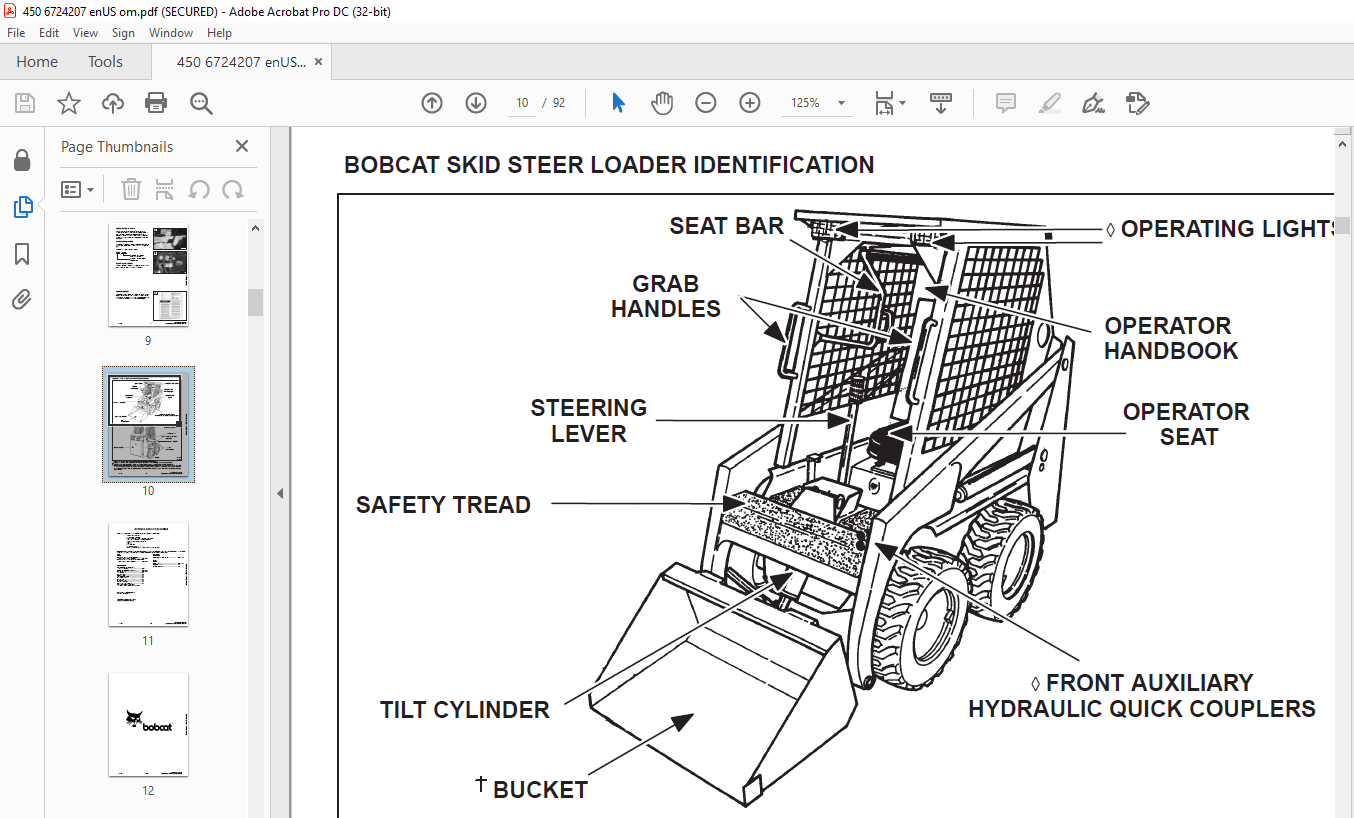This screenshot has width=1354, height=818.
Task: Select the 450 6724207 enUS document tab
Action: pos(241,62)
